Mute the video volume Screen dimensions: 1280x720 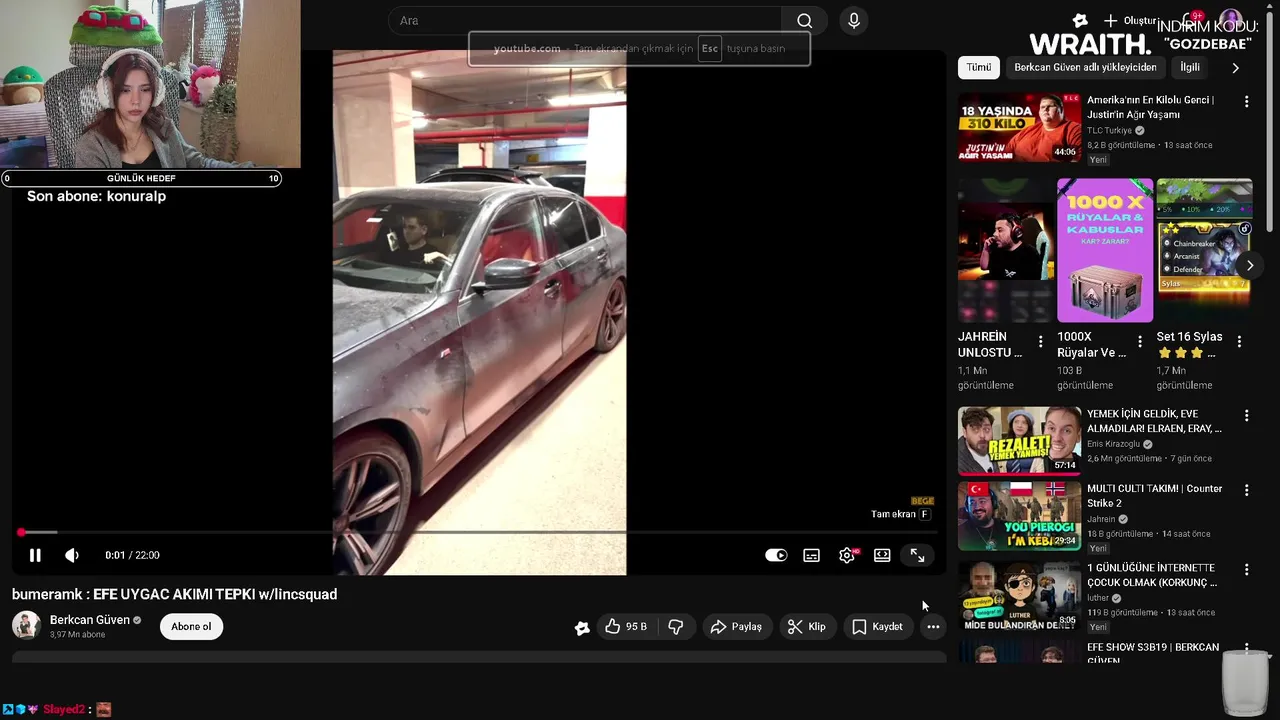pos(72,555)
